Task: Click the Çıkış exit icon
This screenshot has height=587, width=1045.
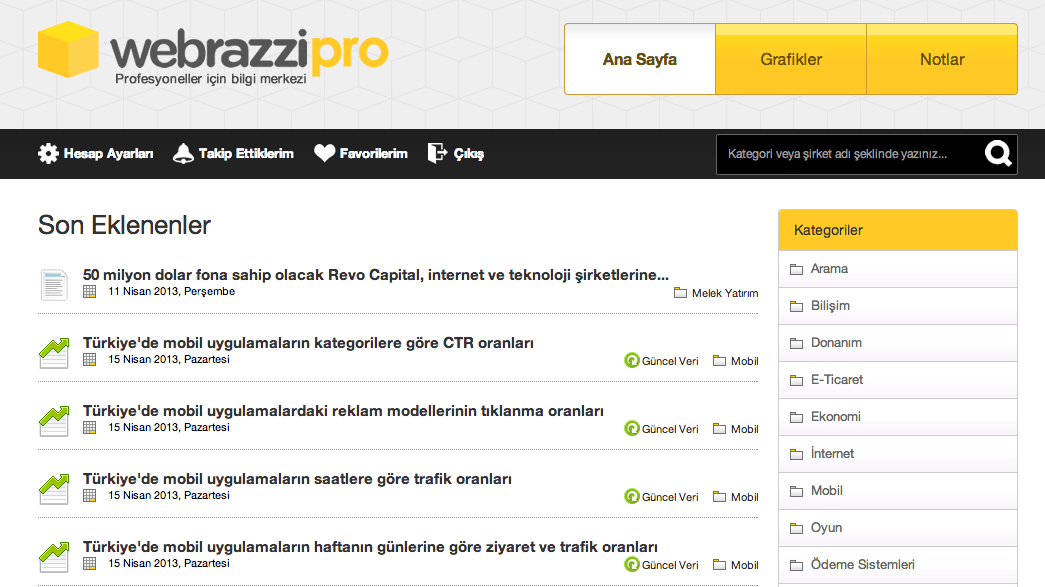Action: coord(437,153)
